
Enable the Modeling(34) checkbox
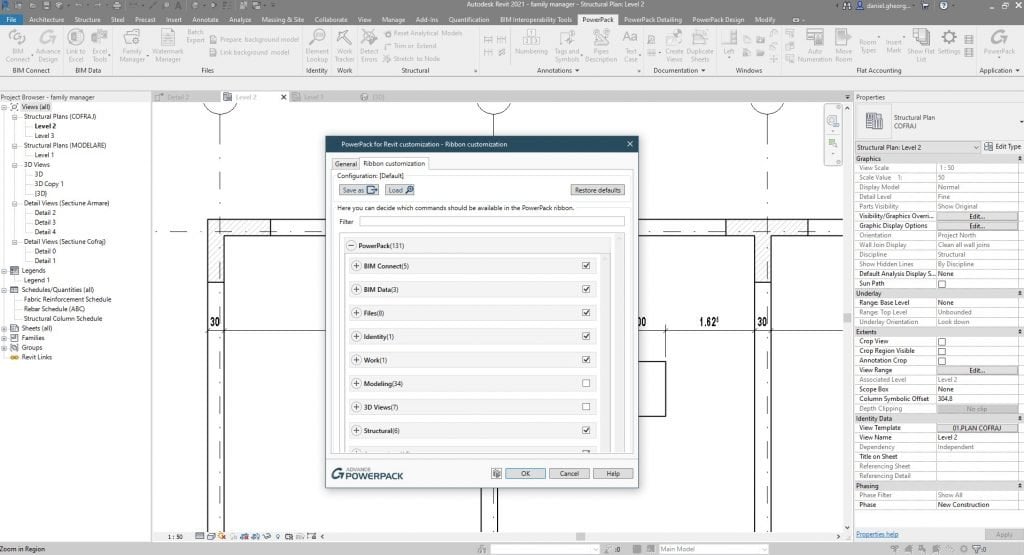pos(586,383)
